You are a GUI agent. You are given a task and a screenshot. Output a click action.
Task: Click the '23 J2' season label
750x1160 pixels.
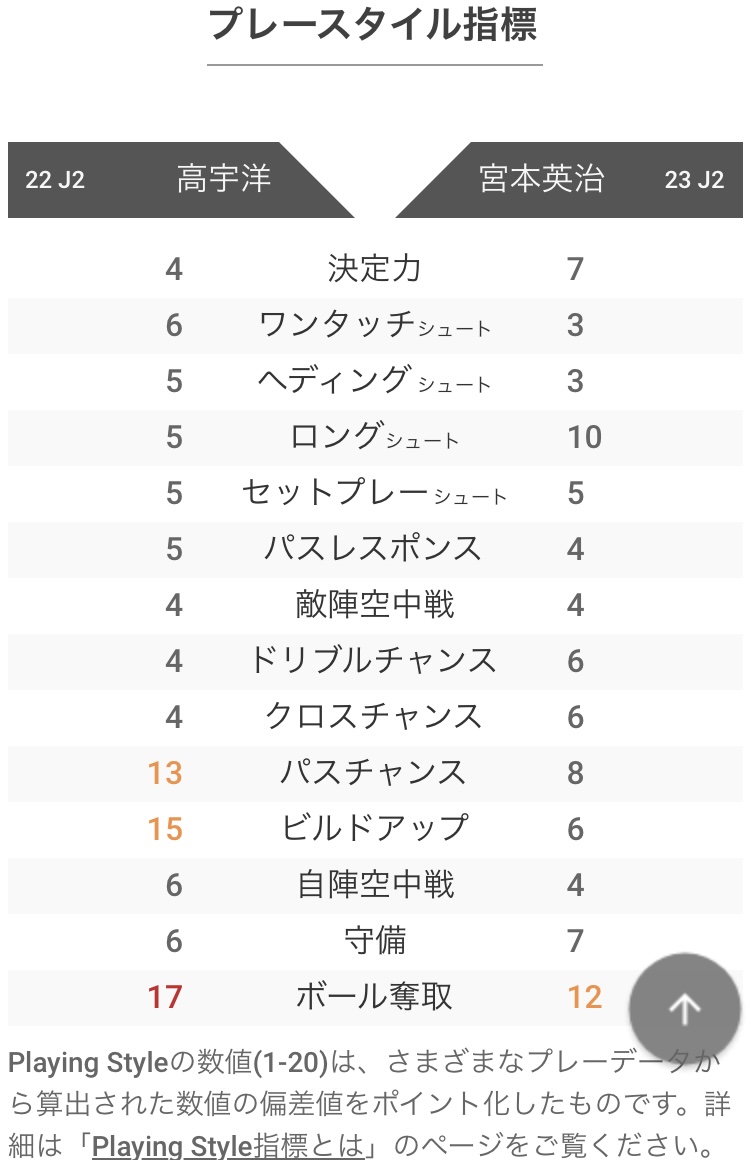(x=694, y=180)
